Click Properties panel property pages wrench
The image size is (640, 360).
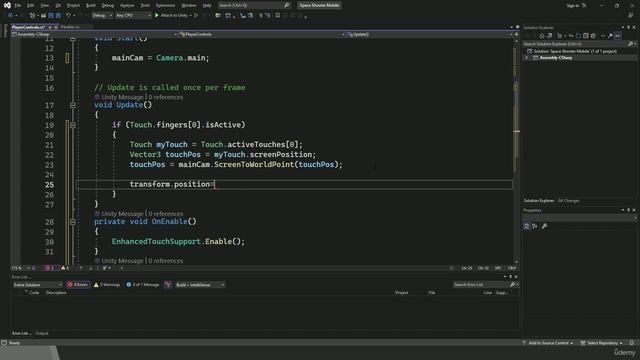544,226
